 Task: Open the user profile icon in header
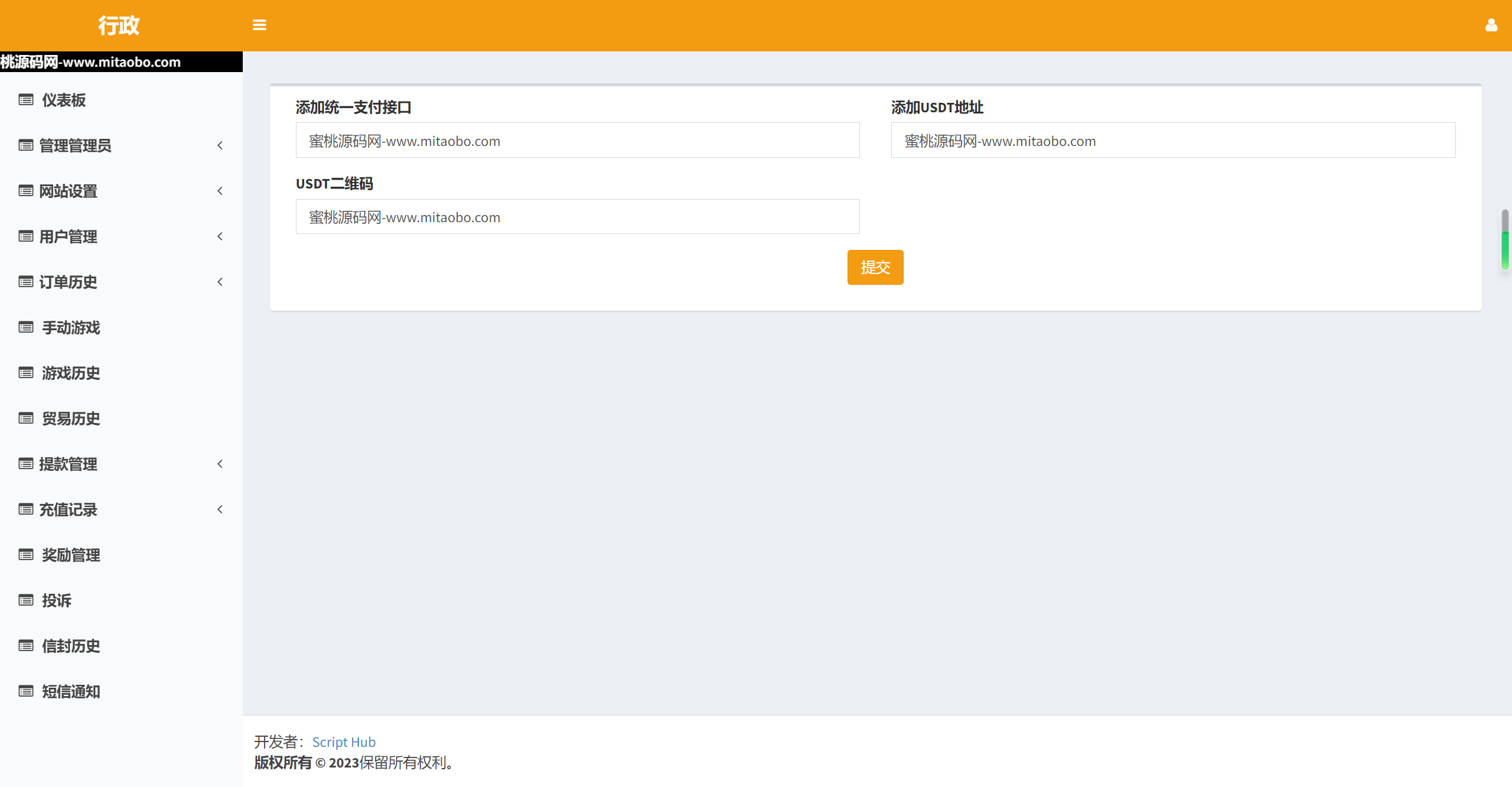click(x=1491, y=25)
